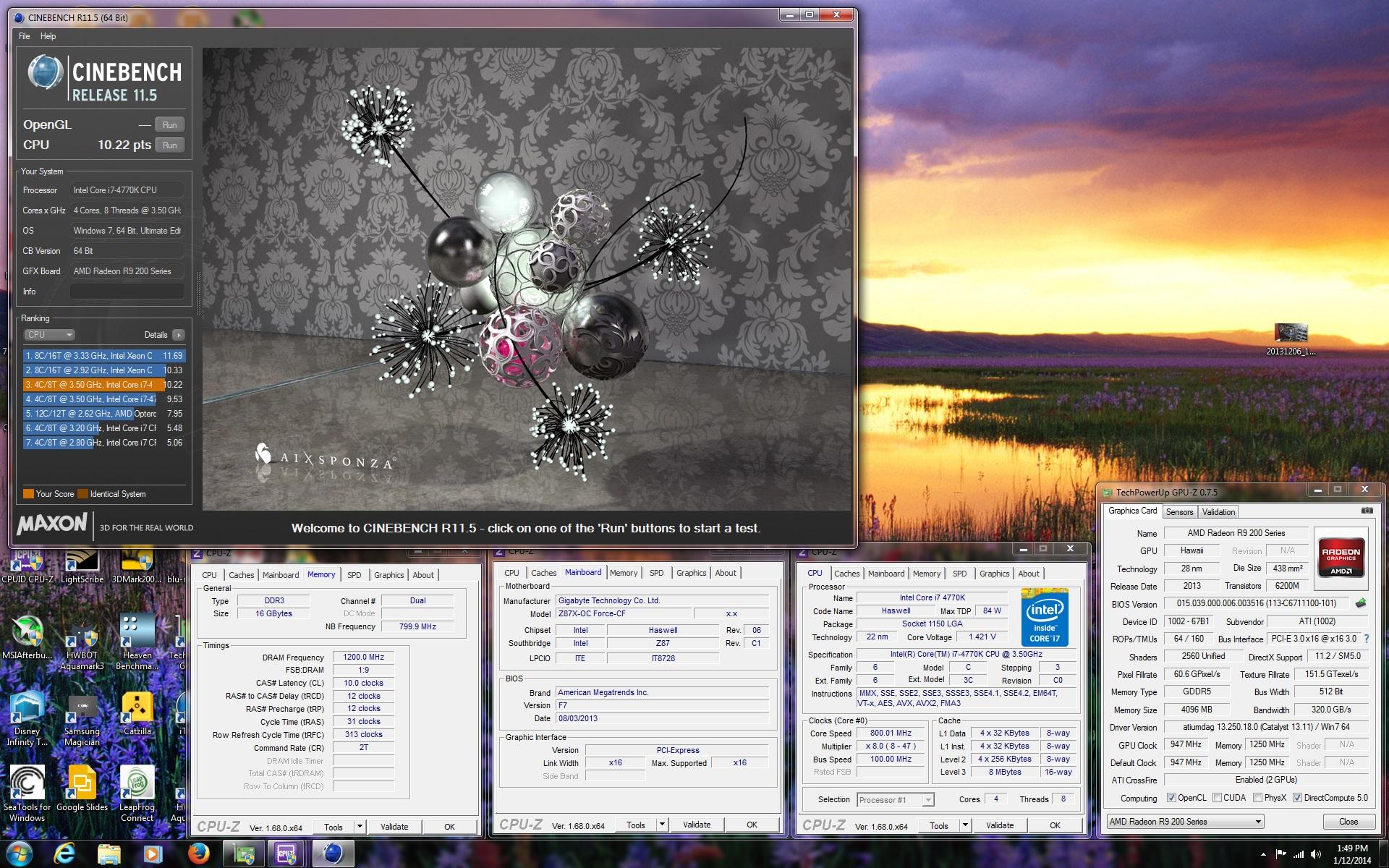Click OK in the Mainboard CPU-Z window
1389x868 pixels.
coord(752,825)
